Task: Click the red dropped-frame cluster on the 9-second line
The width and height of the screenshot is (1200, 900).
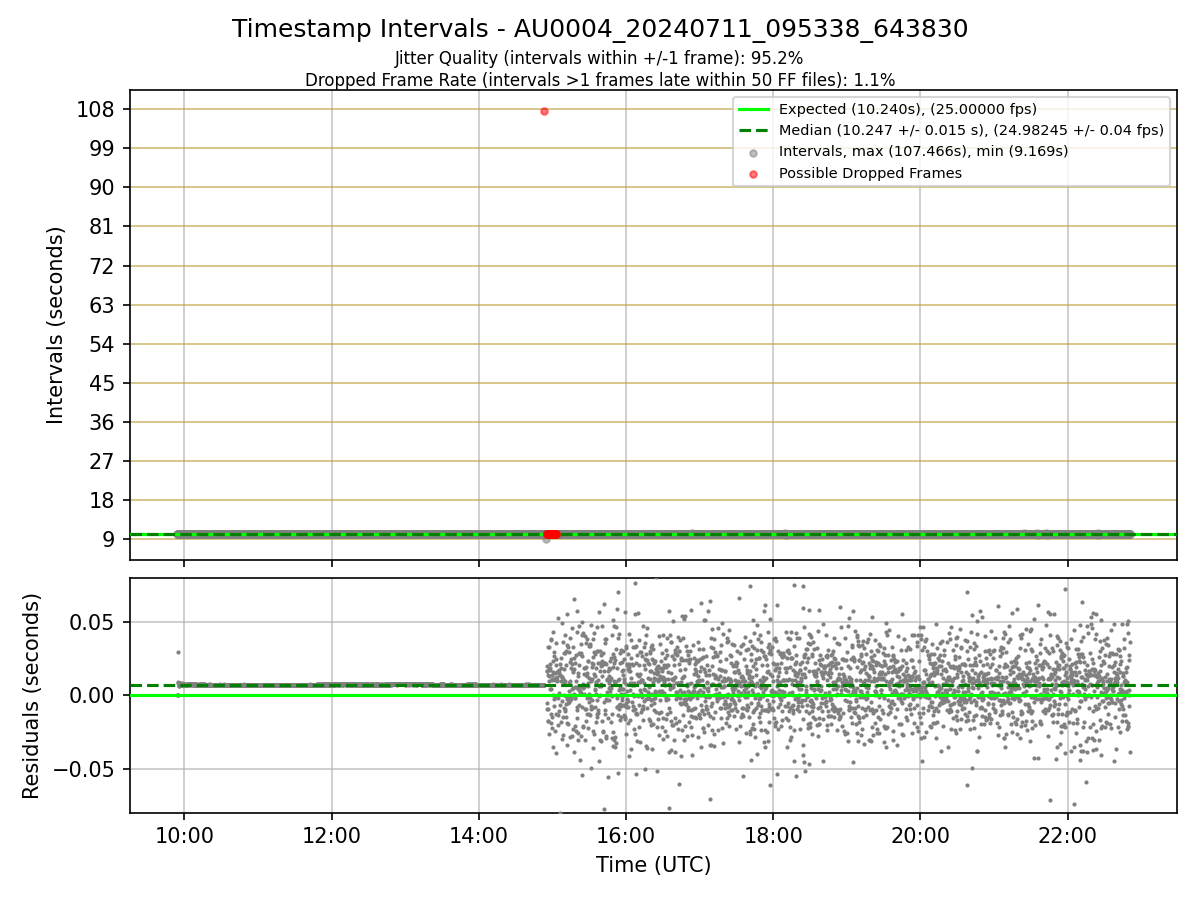Action: coord(551,534)
